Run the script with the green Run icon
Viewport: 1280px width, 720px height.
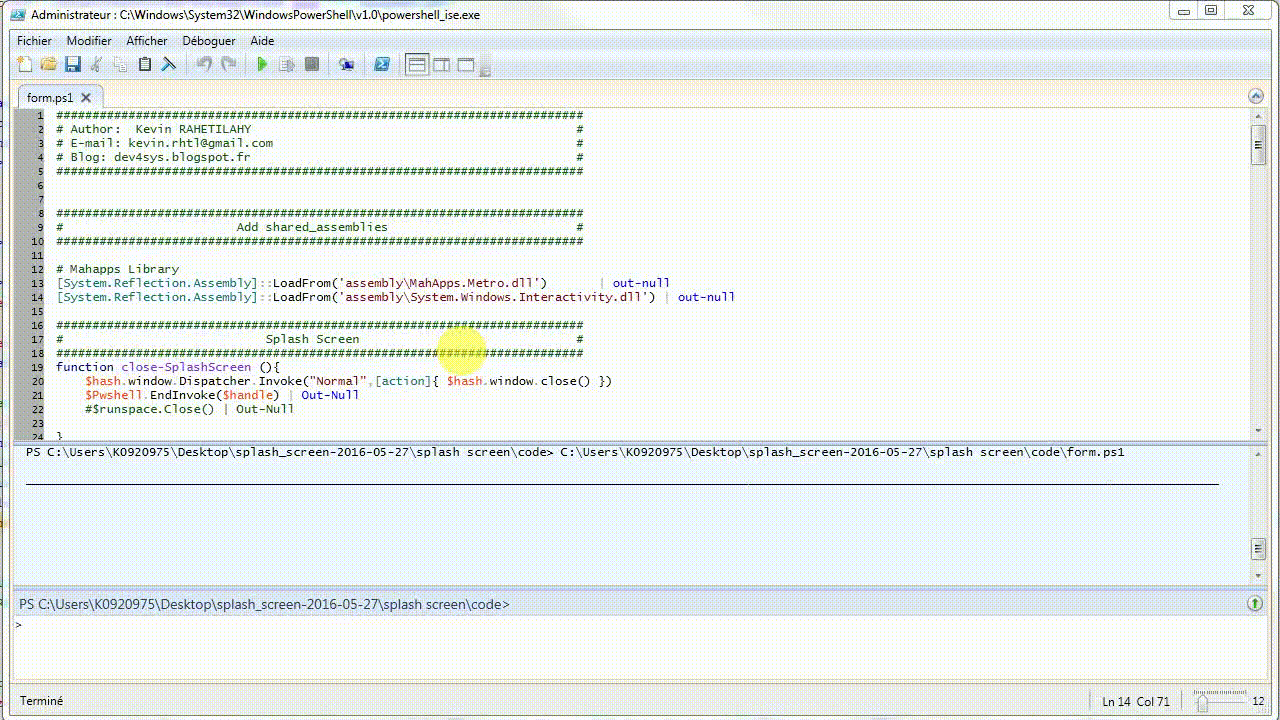[x=261, y=63]
